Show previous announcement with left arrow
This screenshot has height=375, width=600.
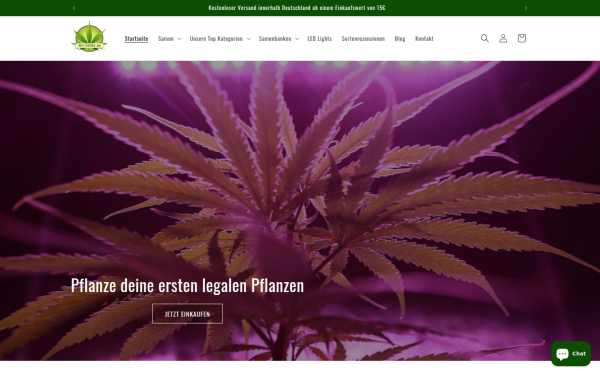pyautogui.click(x=74, y=8)
